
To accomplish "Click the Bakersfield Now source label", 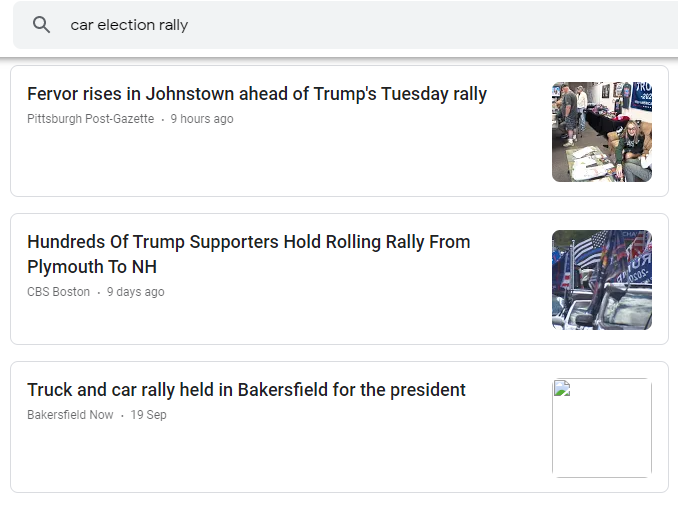I will (x=70, y=415).
